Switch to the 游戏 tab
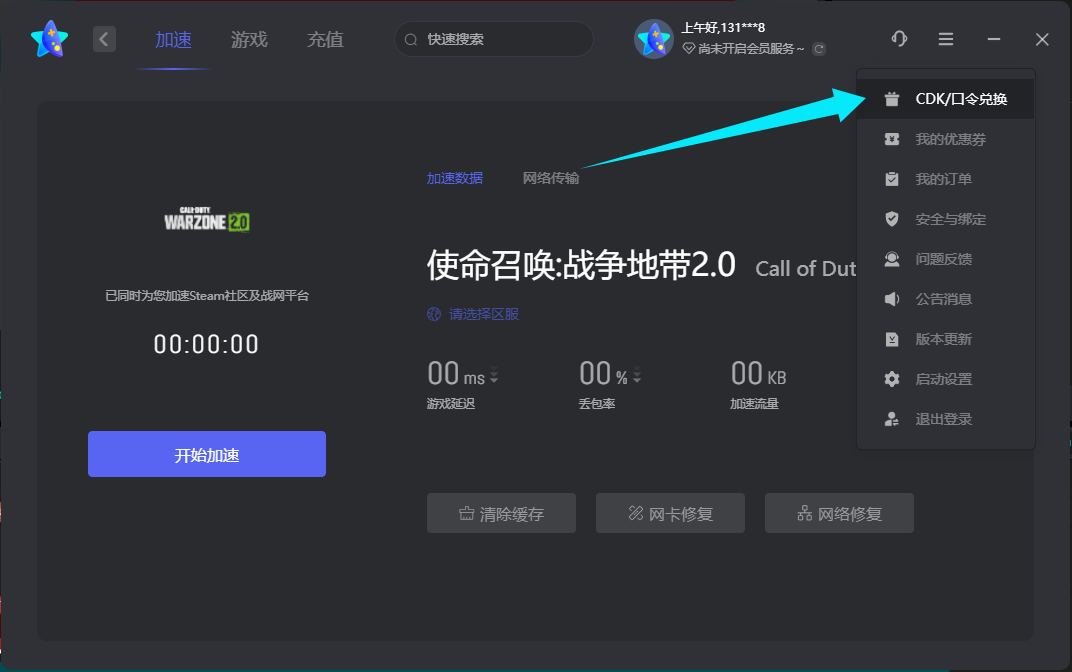This screenshot has width=1072, height=672. tap(249, 40)
